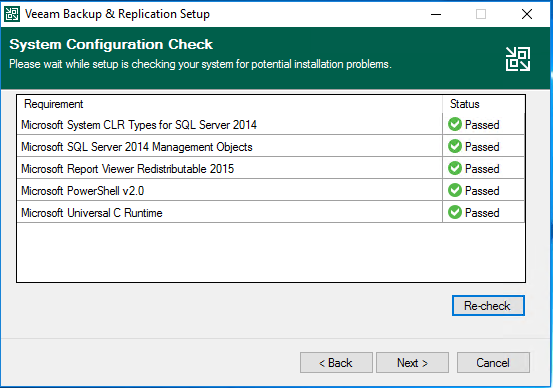The height and width of the screenshot is (388, 553).
Task: Cancel the Veeam setup
Action: pyautogui.click(x=493, y=362)
